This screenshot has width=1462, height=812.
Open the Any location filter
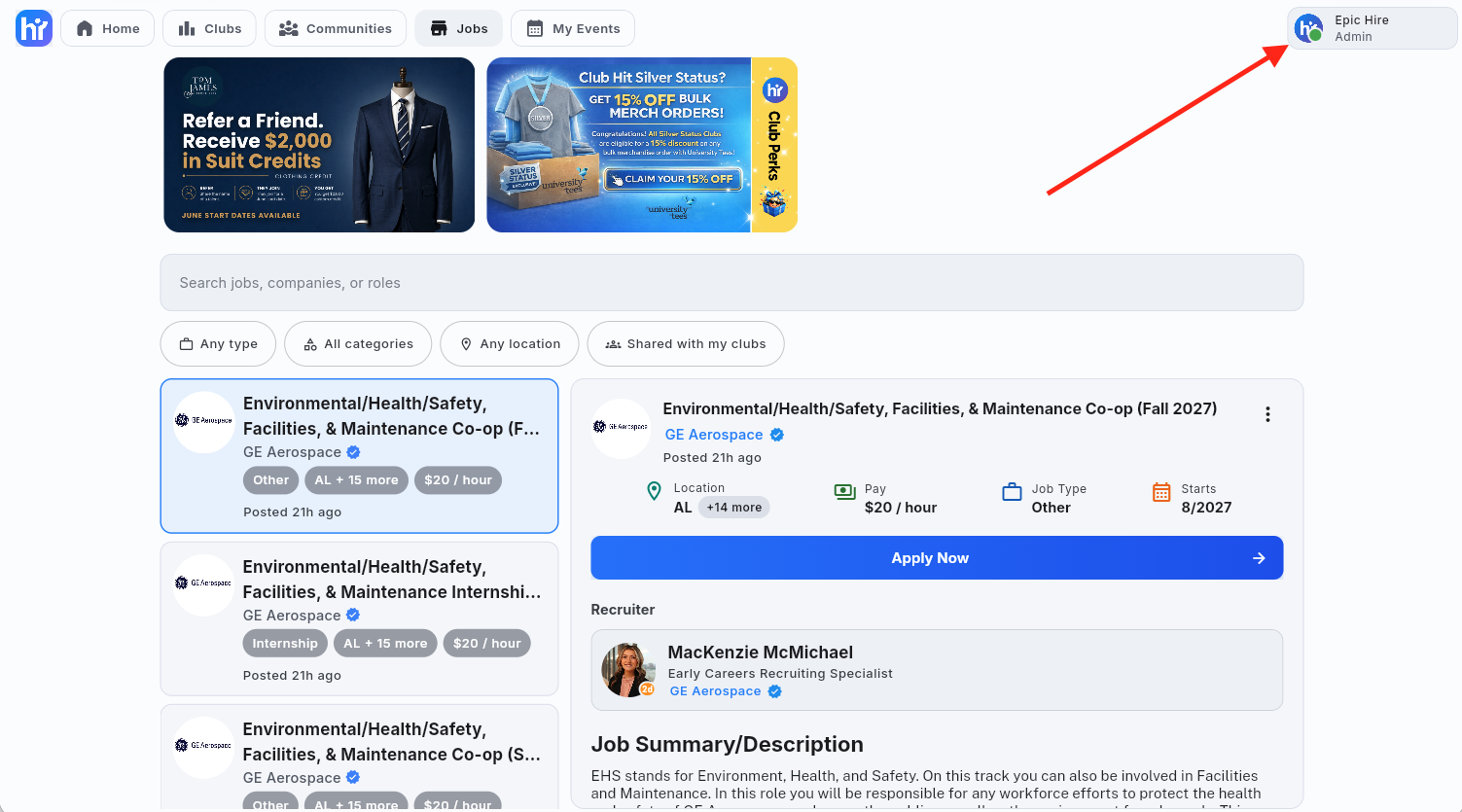click(510, 344)
